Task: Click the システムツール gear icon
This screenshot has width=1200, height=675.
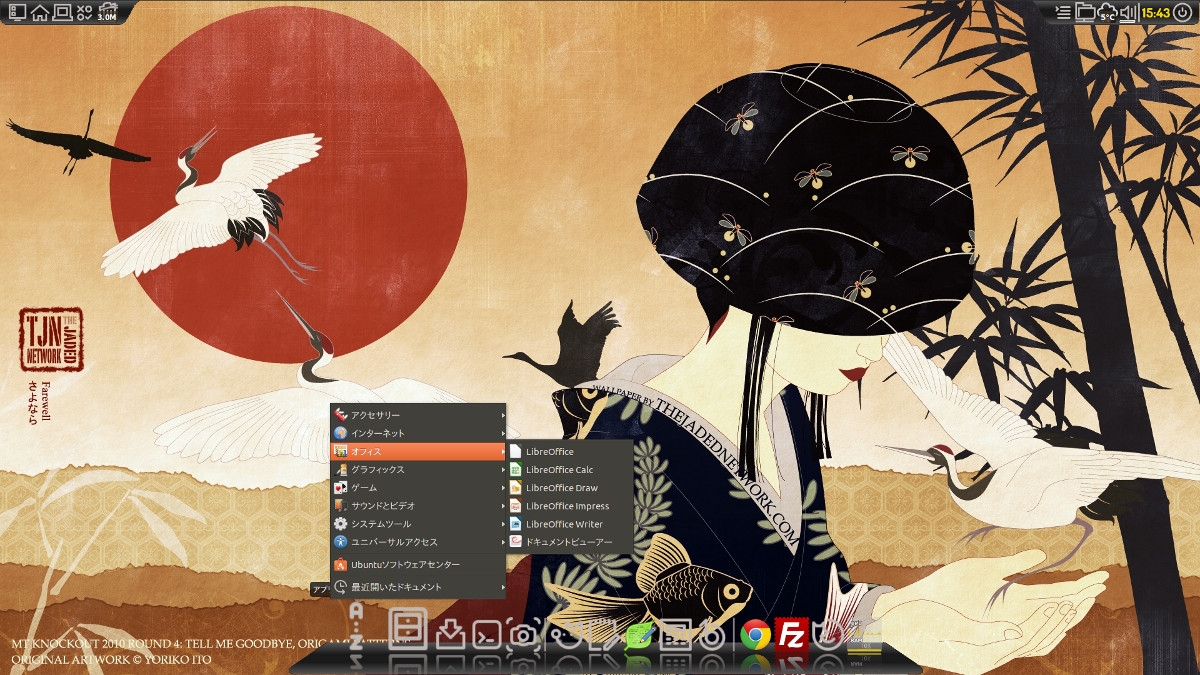Action: [x=341, y=524]
